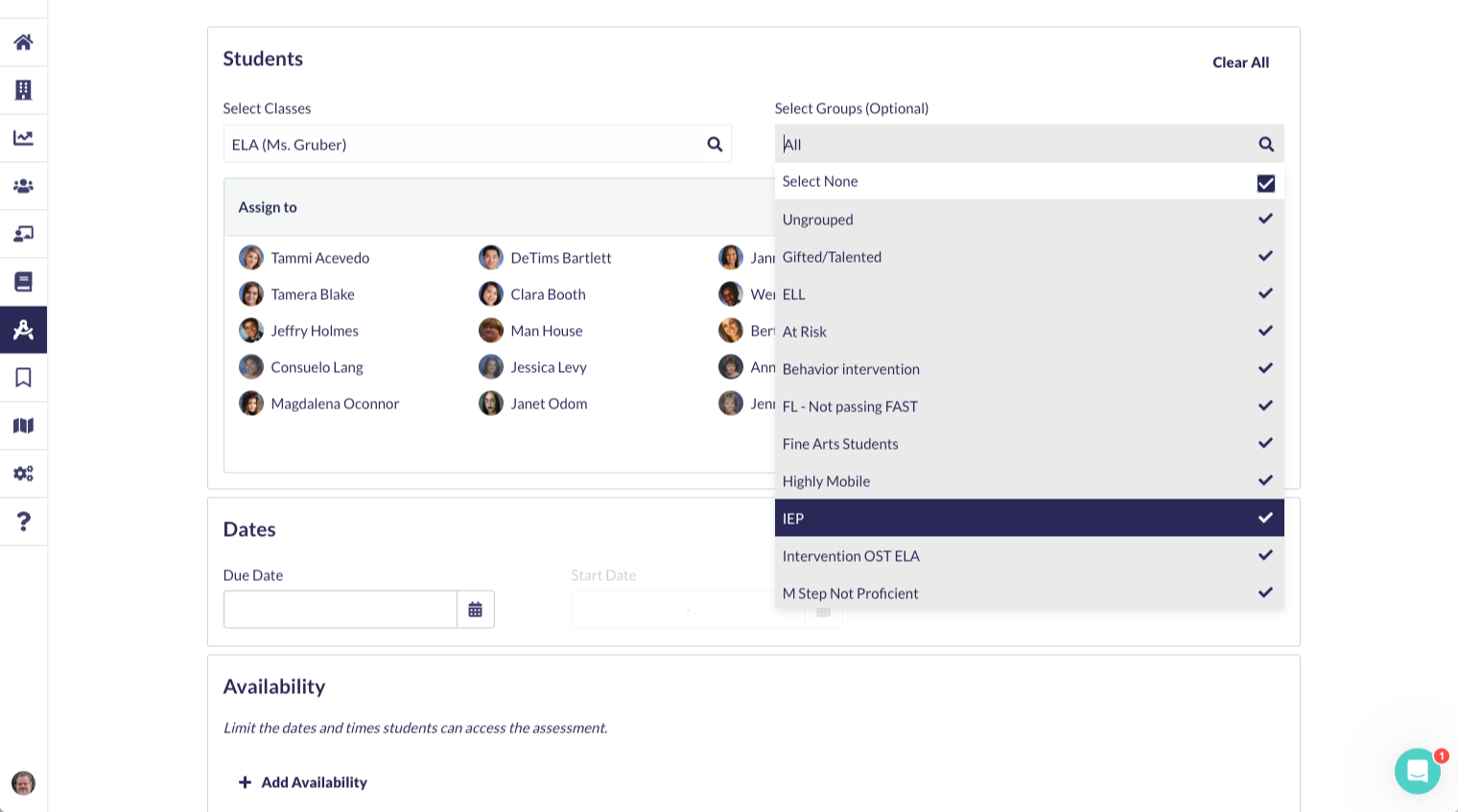Click Add Availability

303,782
